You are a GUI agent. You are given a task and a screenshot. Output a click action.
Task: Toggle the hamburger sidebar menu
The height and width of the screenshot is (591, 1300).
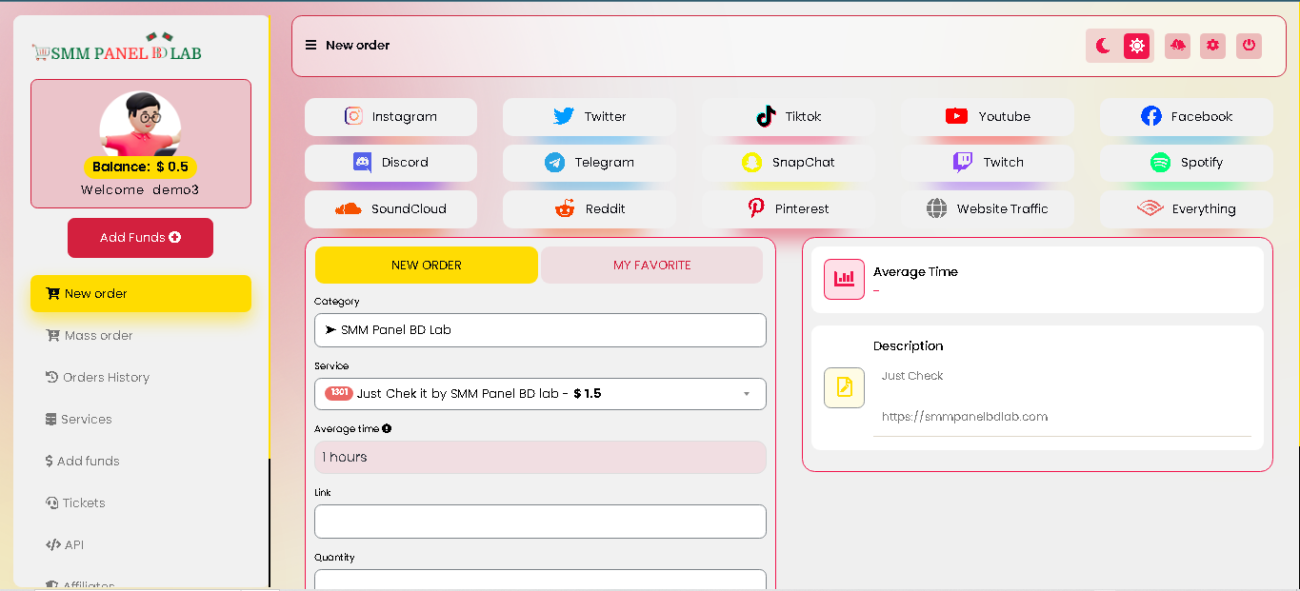pyautogui.click(x=311, y=45)
